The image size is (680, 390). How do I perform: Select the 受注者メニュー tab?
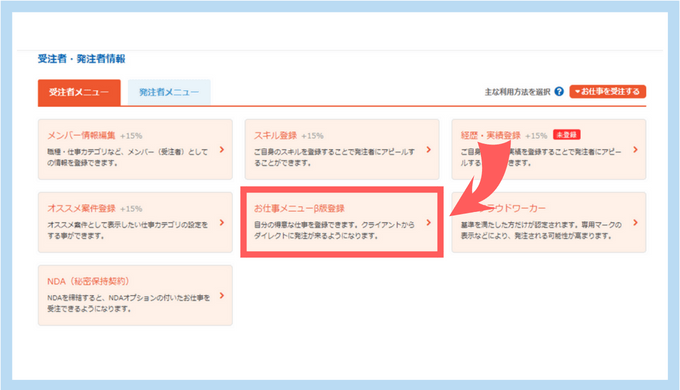(x=79, y=92)
